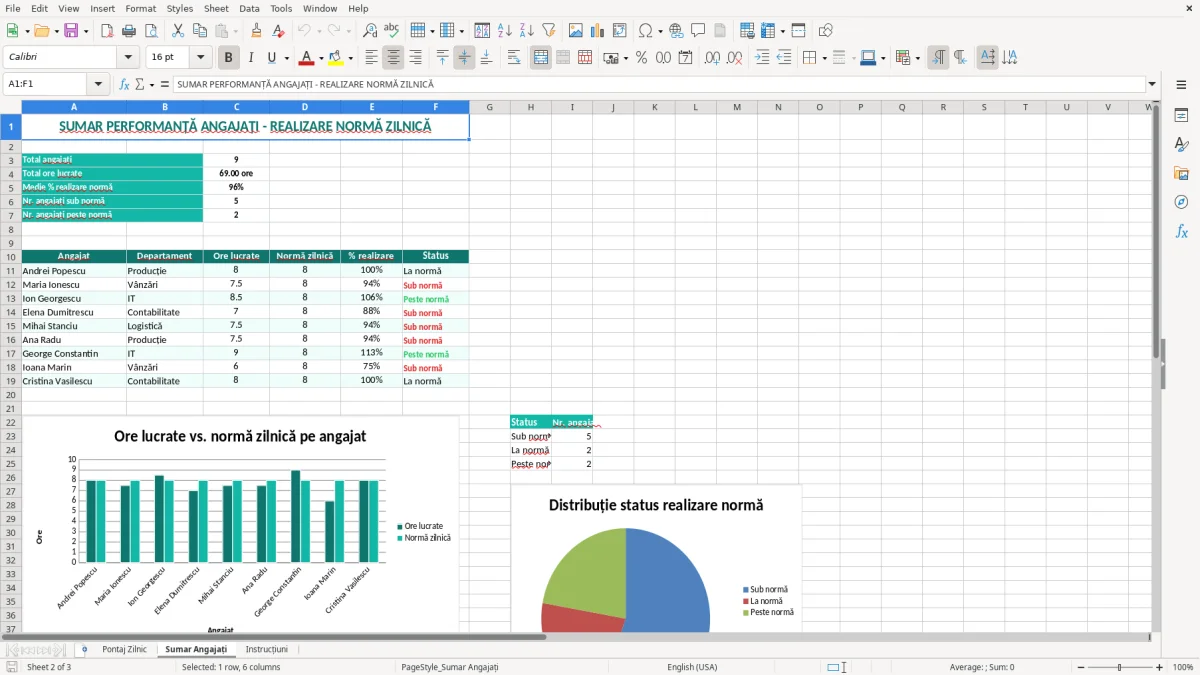Click the pie chart Distribuție status
Image resolution: width=1200 pixels, height=675 pixels.
pos(656,560)
